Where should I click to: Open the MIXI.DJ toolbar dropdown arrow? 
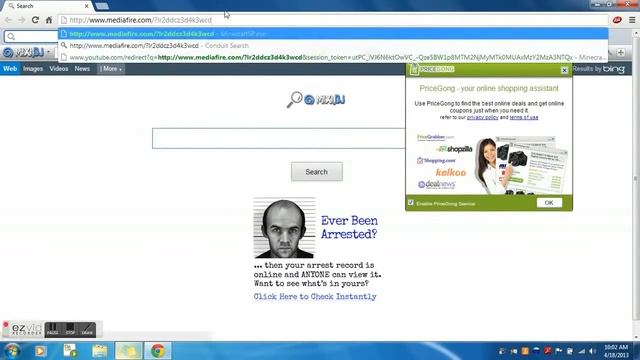[49, 52]
